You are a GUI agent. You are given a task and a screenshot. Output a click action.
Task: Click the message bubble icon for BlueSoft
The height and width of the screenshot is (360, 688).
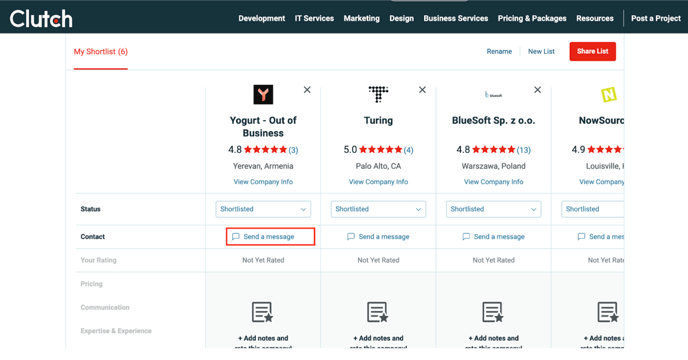[466, 237]
